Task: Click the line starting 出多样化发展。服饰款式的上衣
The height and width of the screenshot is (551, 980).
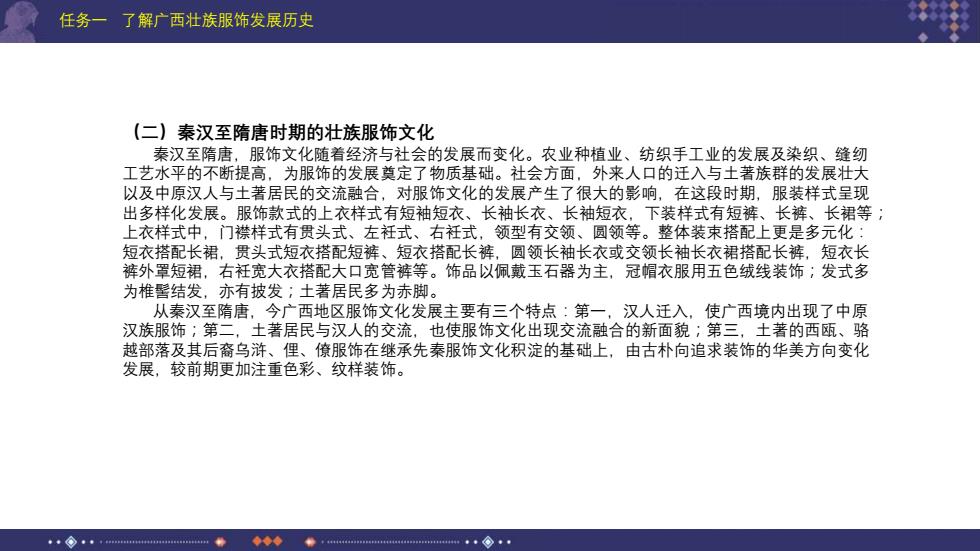Action: coord(504,213)
